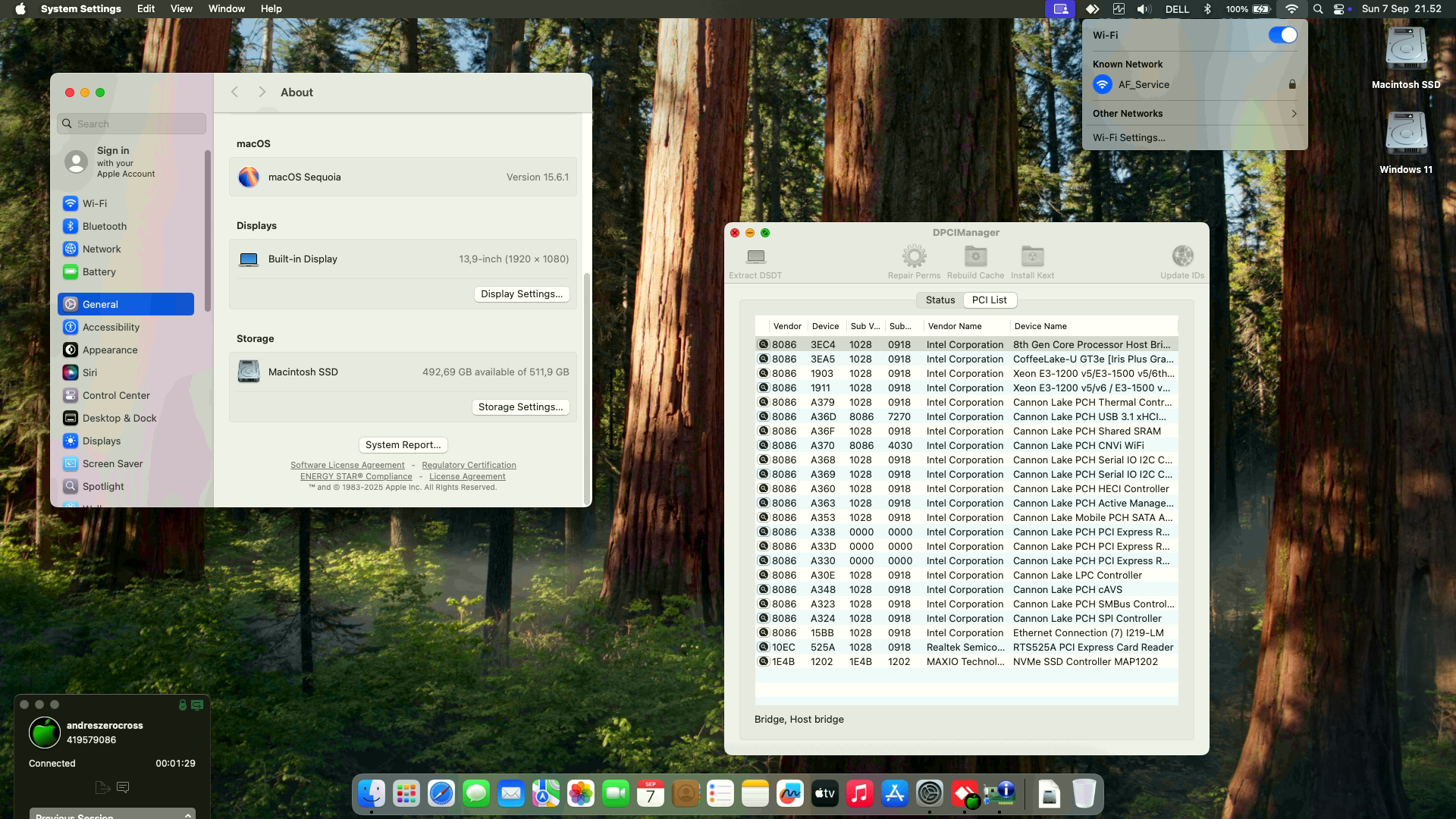Select the AF_Service known network
Viewport: 1456px width, 819px height.
tap(1194, 85)
